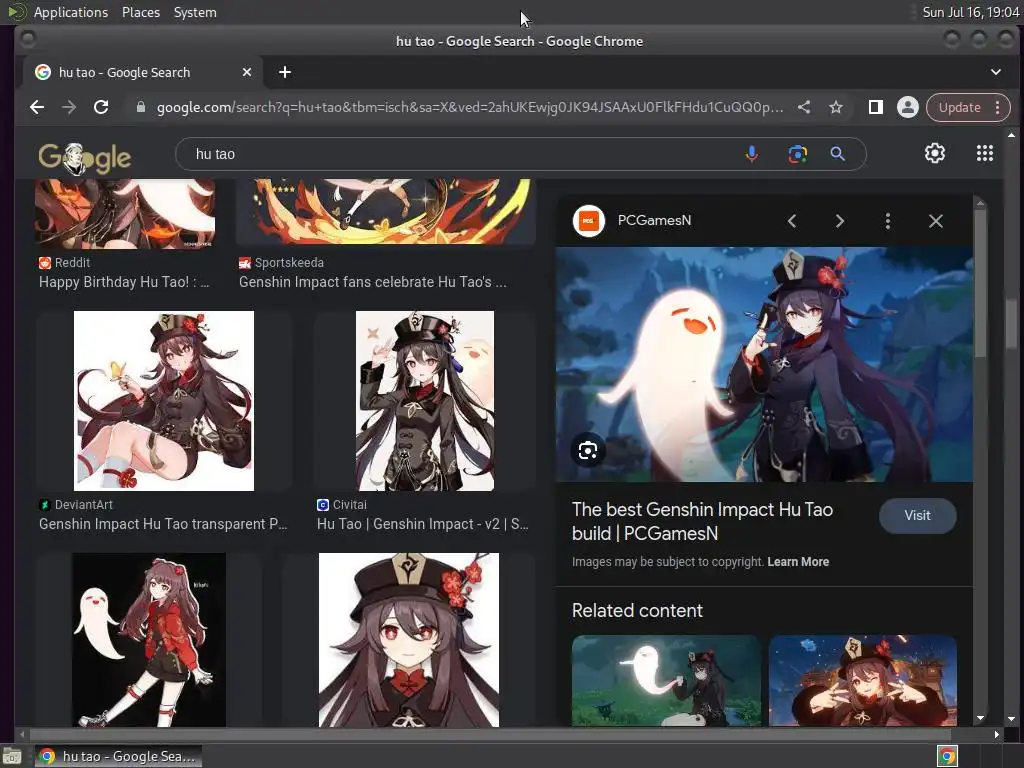1024x768 pixels.
Task: Click the clock 'Sun Jul 16, 19:04'
Action: pyautogui.click(x=970, y=12)
